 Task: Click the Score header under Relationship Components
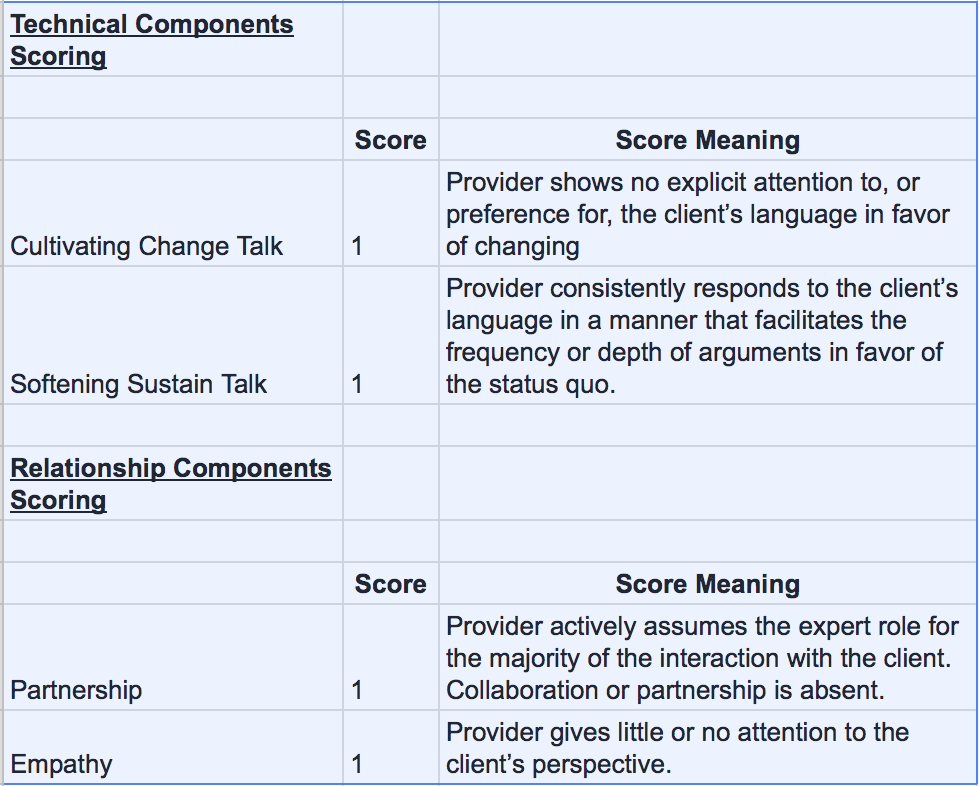(390, 585)
